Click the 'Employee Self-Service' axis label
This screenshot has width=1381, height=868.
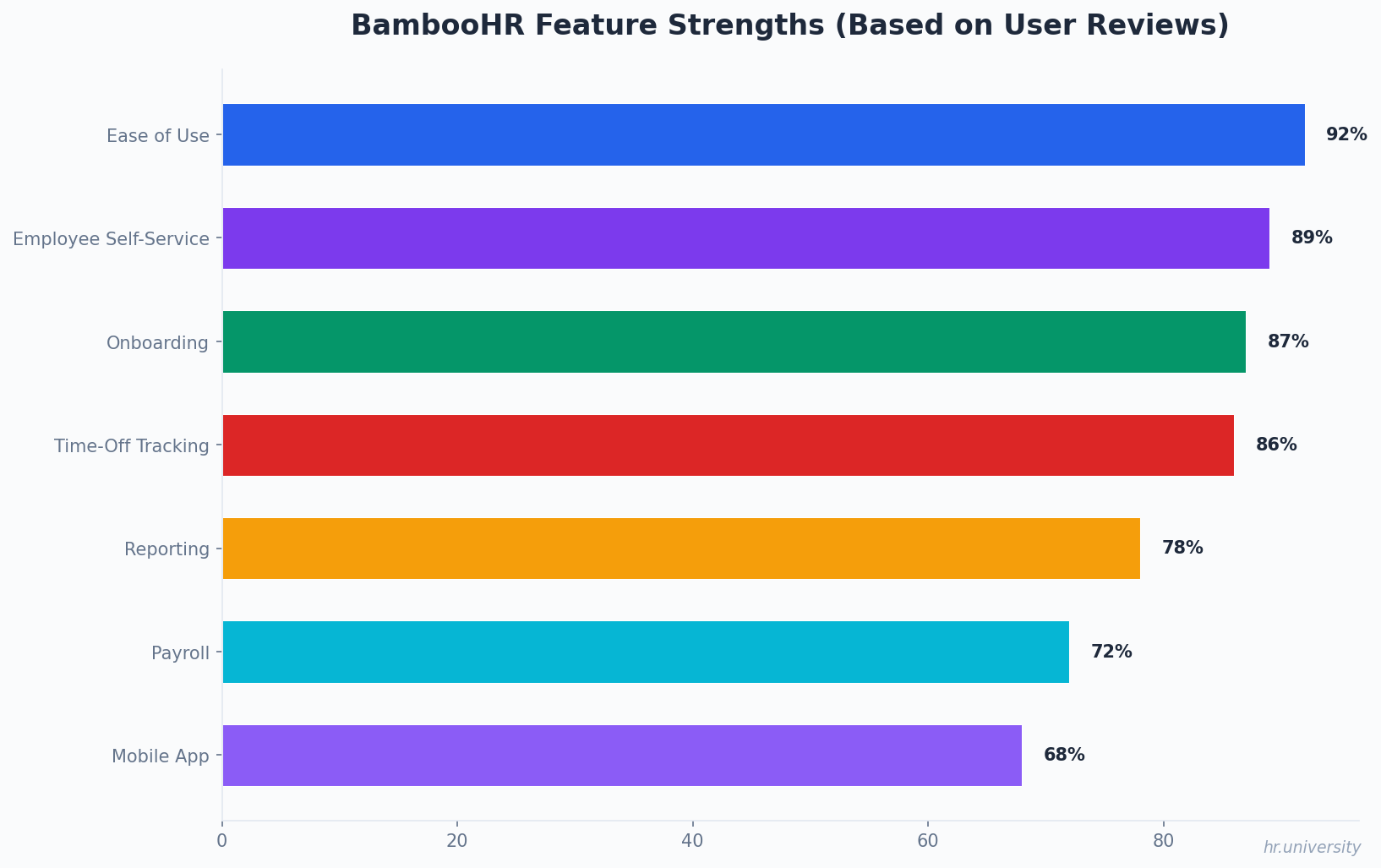coord(111,239)
